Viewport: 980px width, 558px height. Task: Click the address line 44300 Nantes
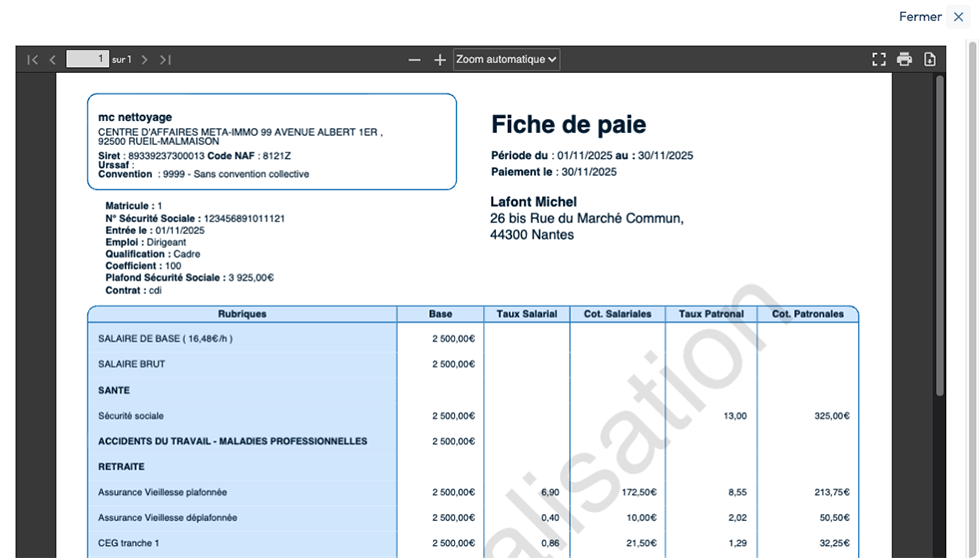(532, 235)
